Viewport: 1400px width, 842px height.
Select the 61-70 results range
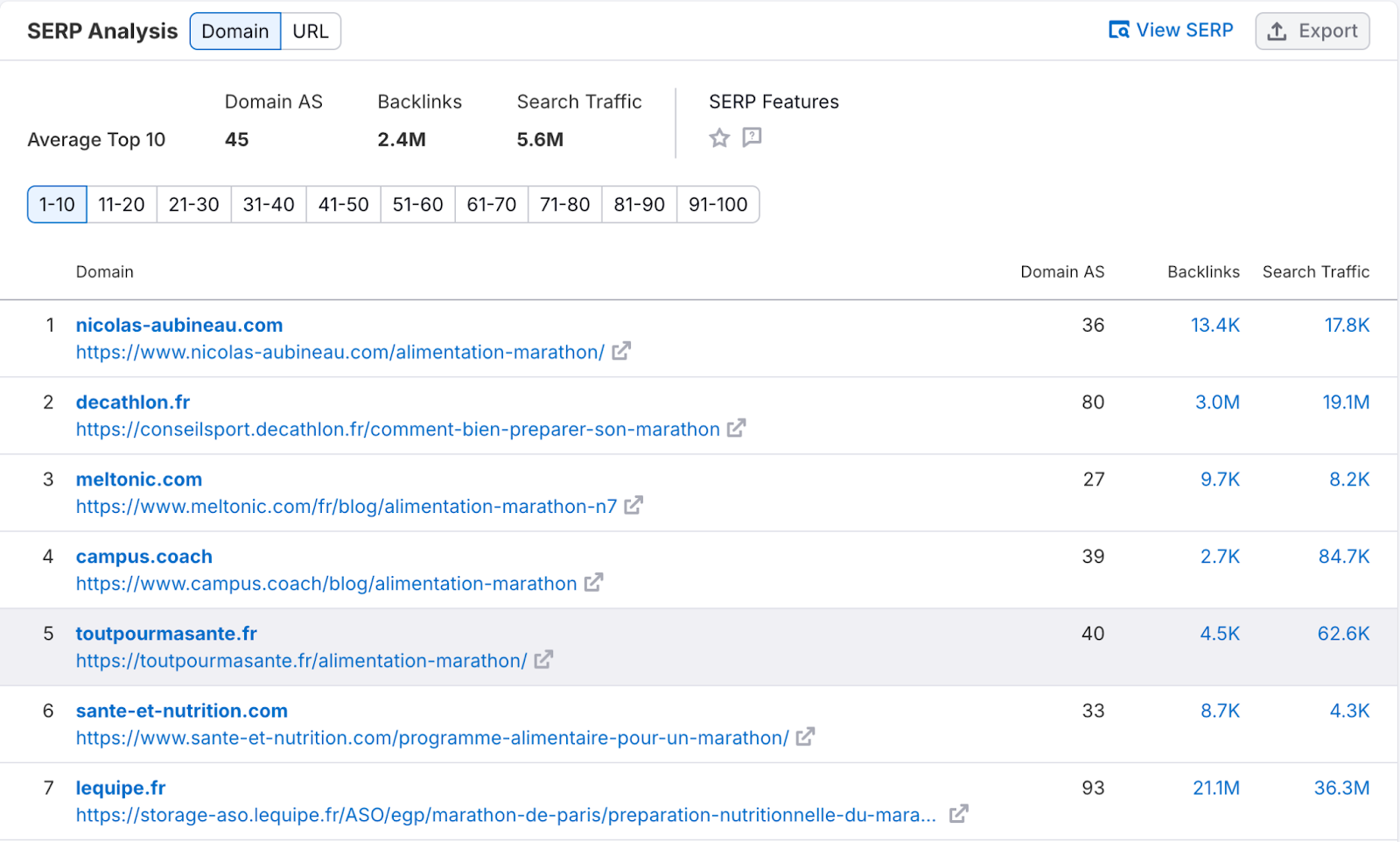point(492,205)
